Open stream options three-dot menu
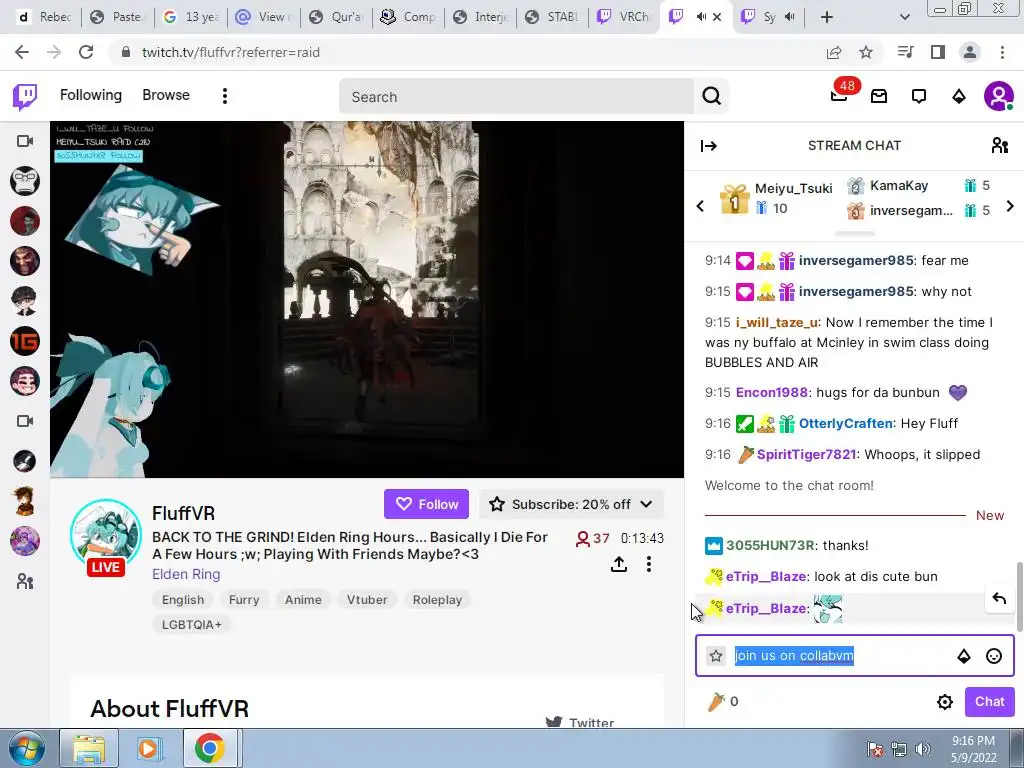The width and height of the screenshot is (1024, 768). click(648, 564)
